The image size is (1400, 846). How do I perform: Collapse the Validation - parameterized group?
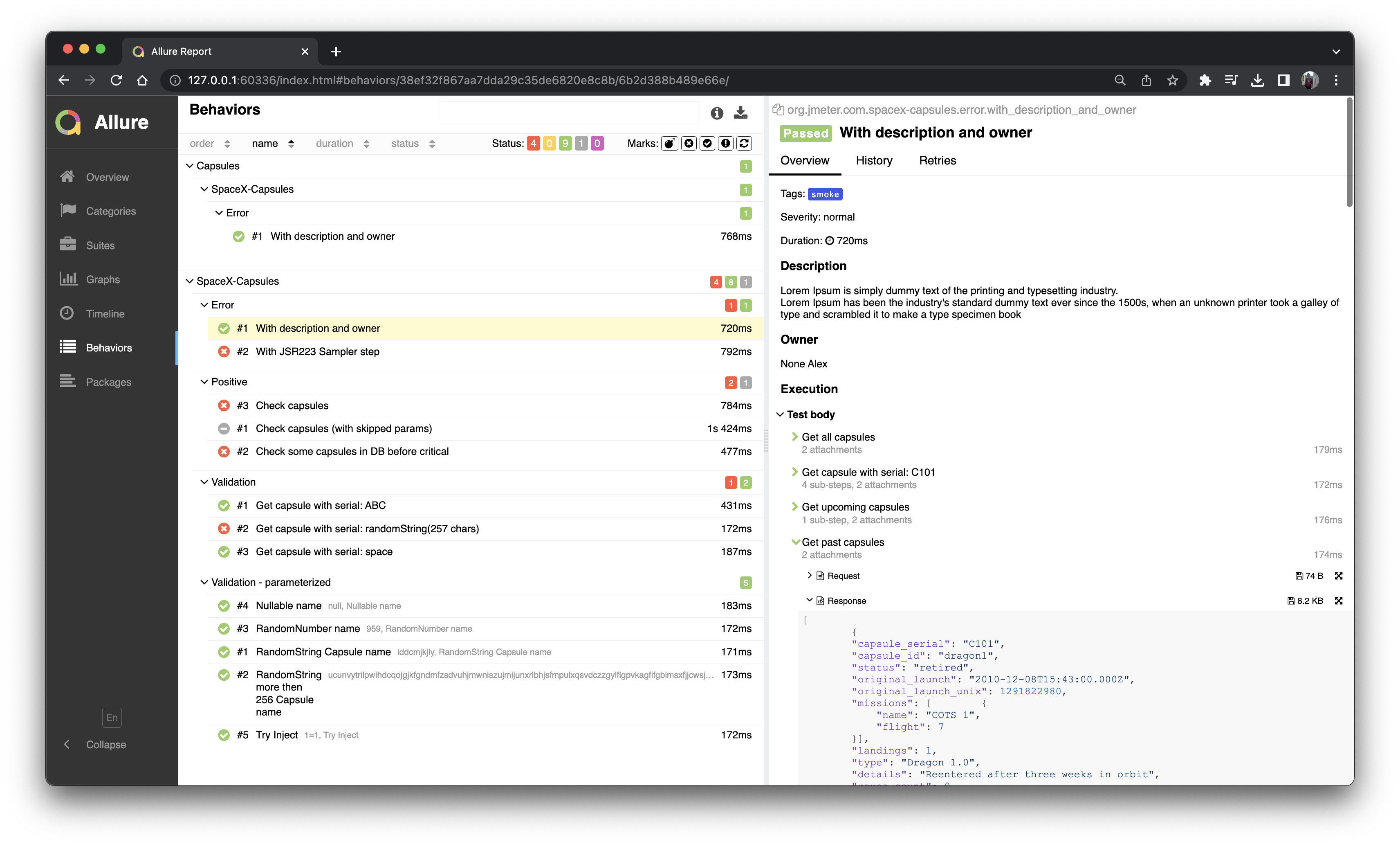point(204,582)
